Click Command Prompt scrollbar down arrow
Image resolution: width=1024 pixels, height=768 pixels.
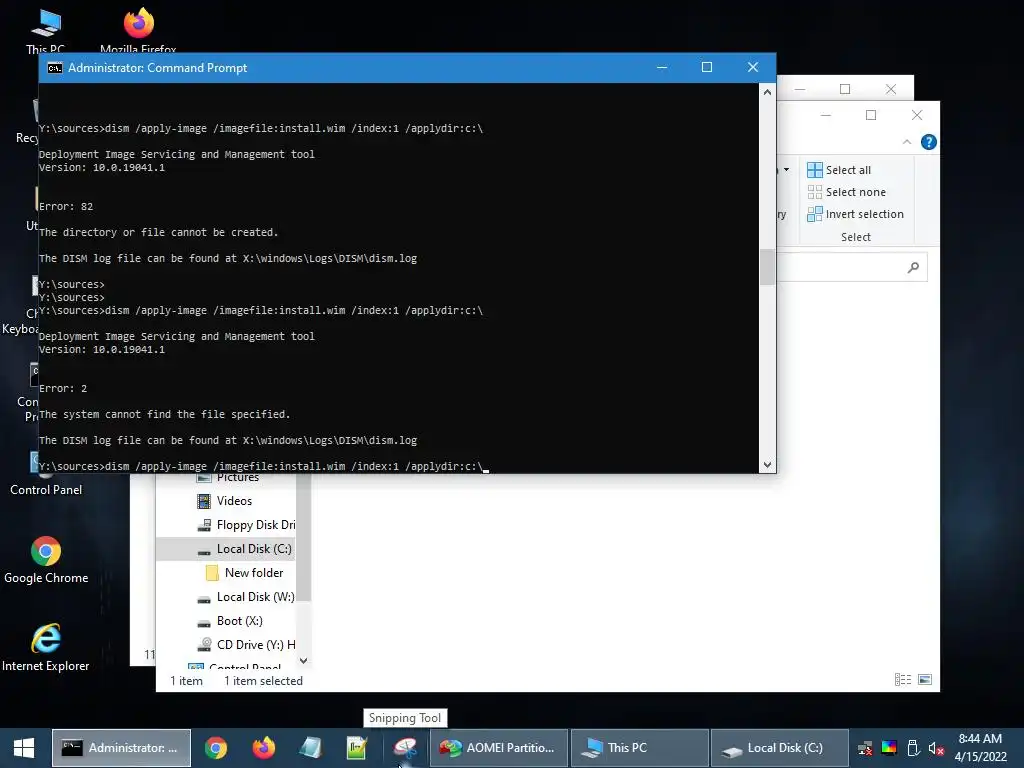pos(767,465)
